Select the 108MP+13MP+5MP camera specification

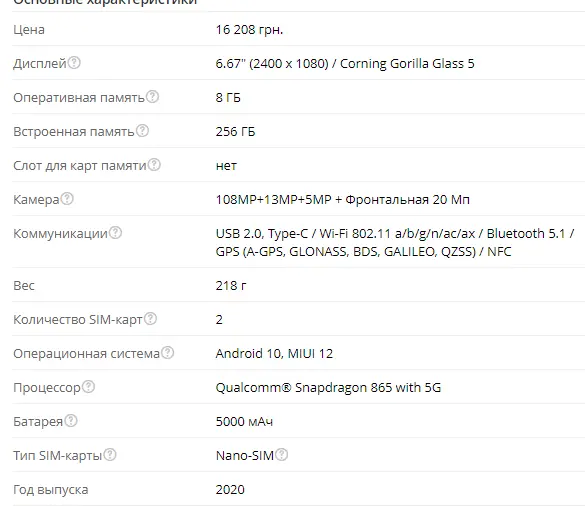273,200
